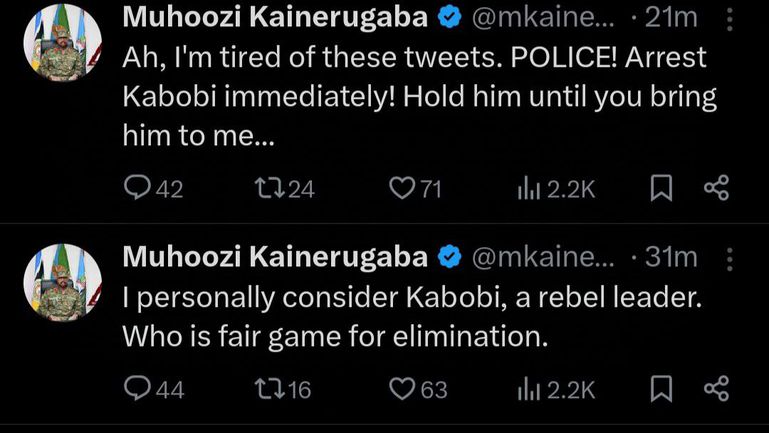
Task: Like the tweet with 71 likes
Action: point(403,188)
